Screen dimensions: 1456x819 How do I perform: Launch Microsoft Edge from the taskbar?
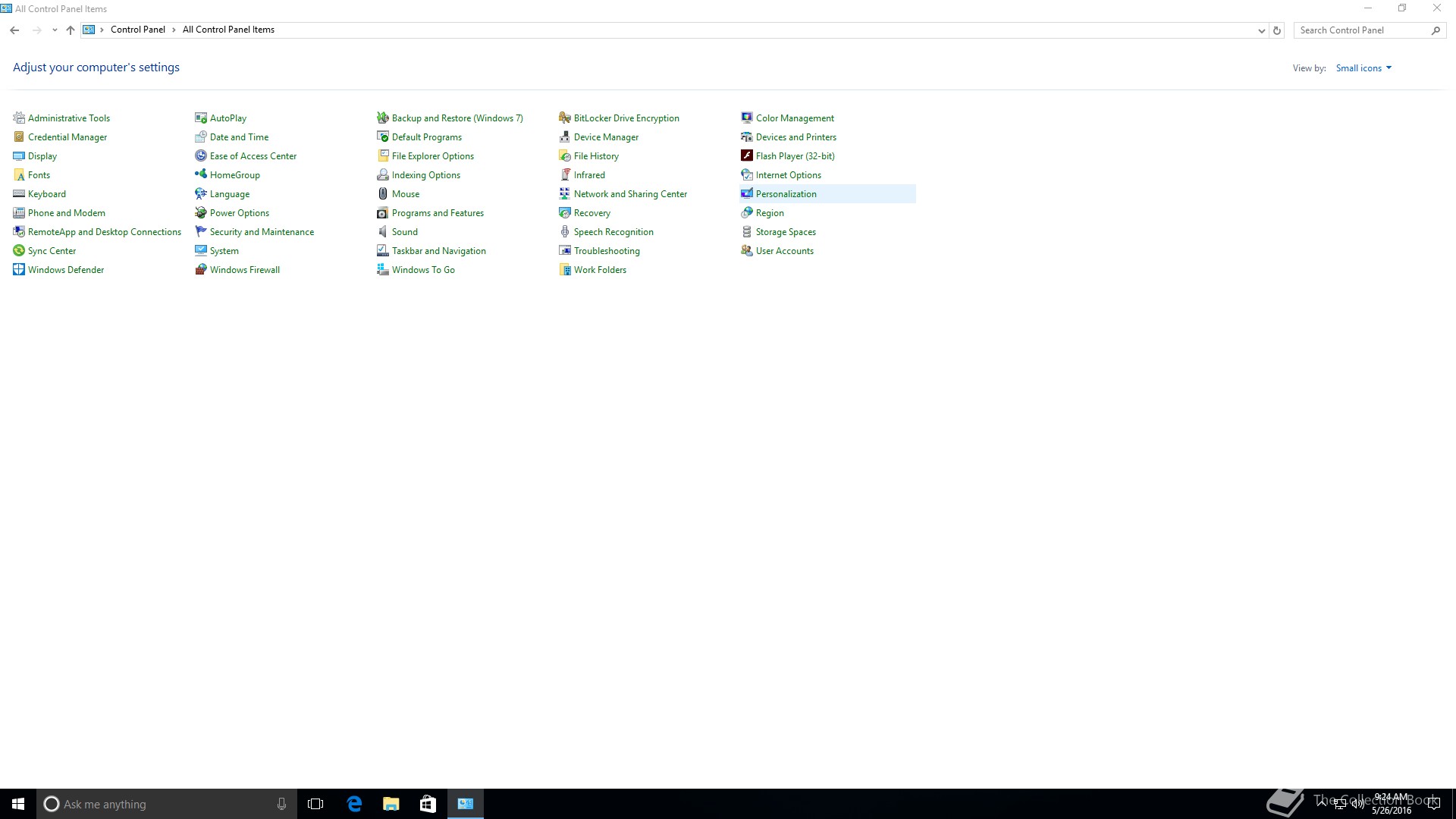[x=353, y=804]
